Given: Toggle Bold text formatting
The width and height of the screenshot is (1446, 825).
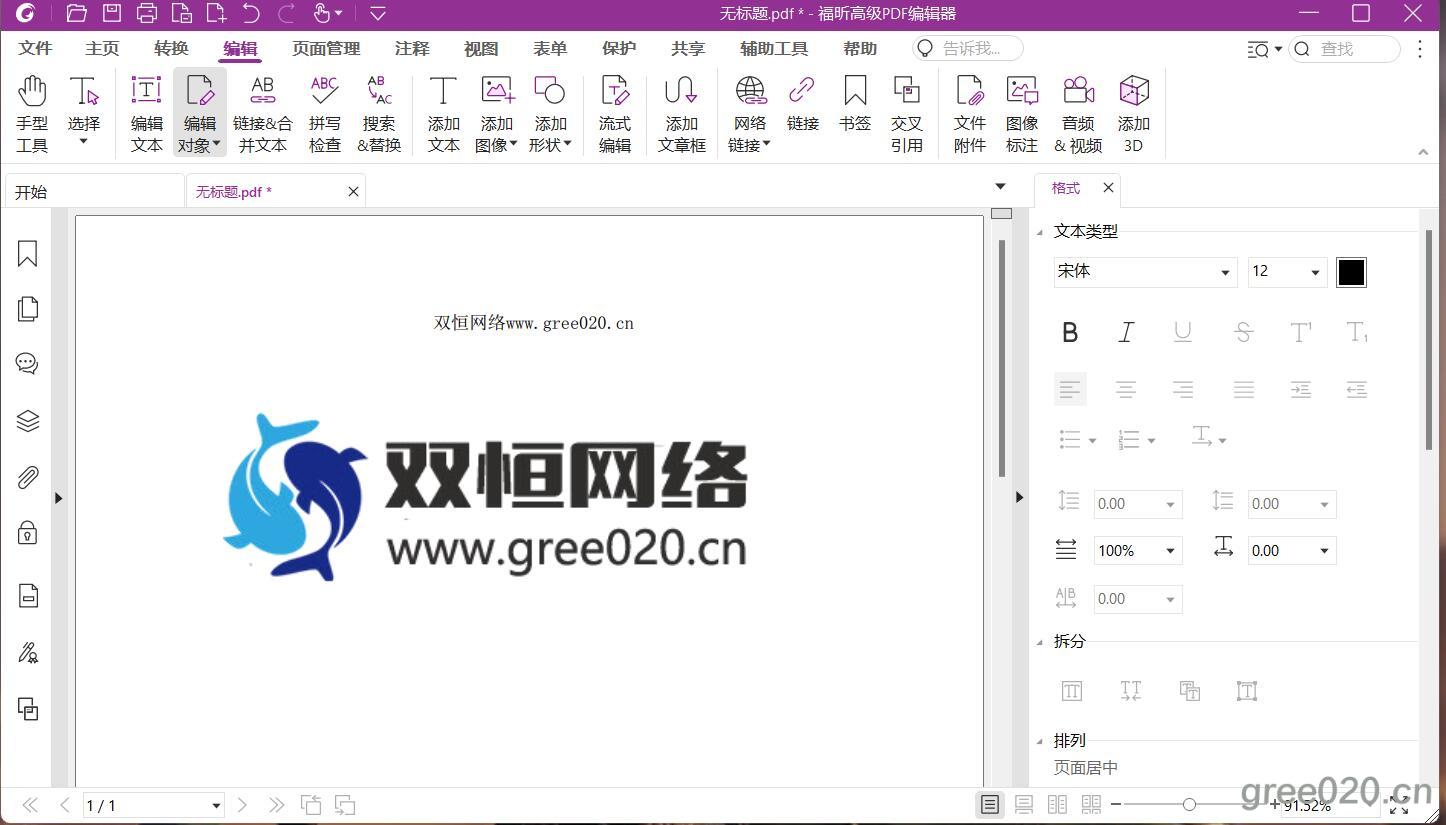Looking at the screenshot, I should point(1070,333).
